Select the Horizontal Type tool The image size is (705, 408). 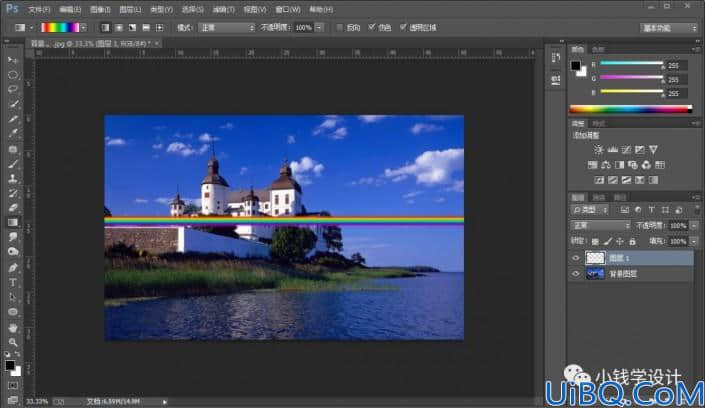[13, 282]
